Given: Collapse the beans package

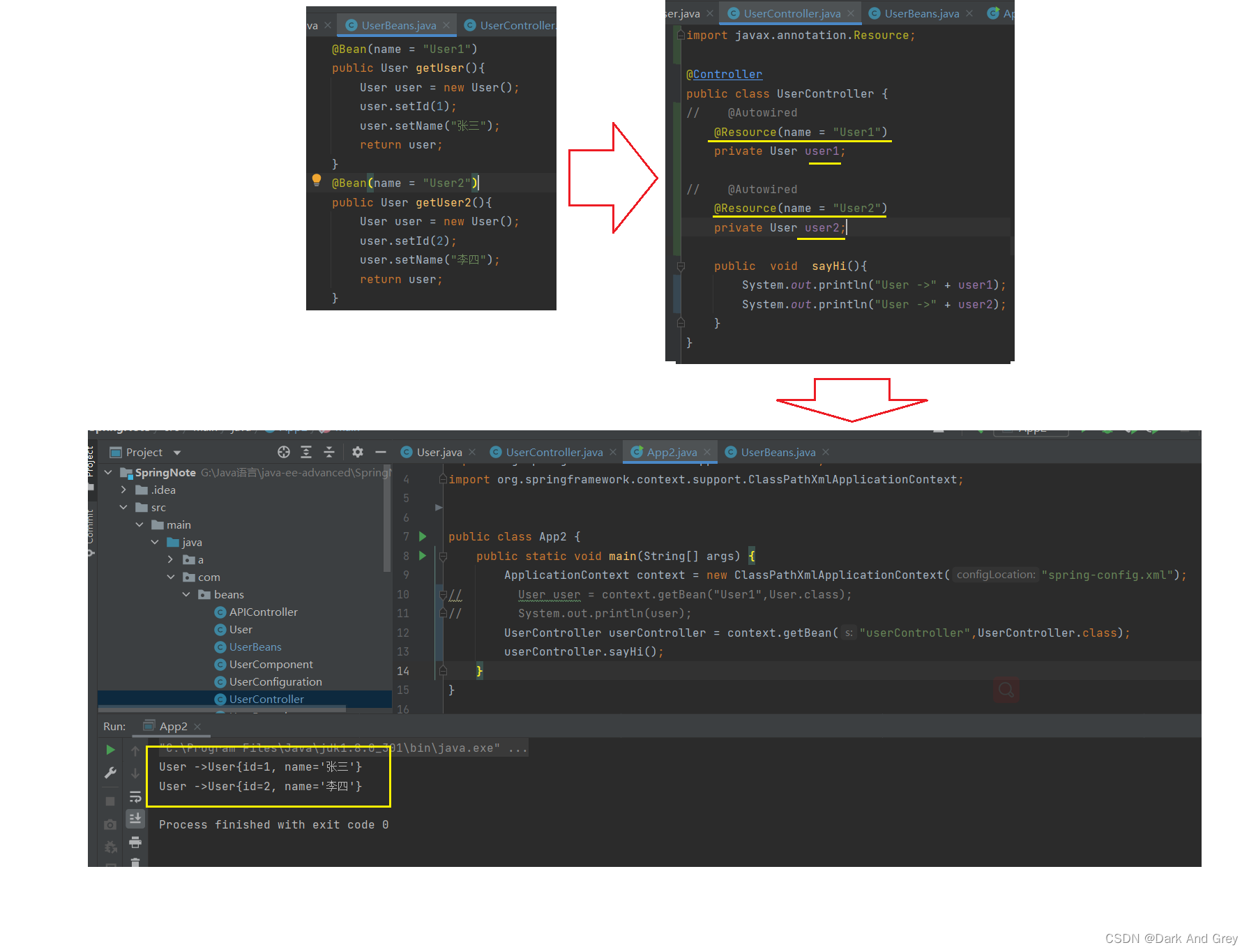Looking at the screenshot, I should click(186, 594).
